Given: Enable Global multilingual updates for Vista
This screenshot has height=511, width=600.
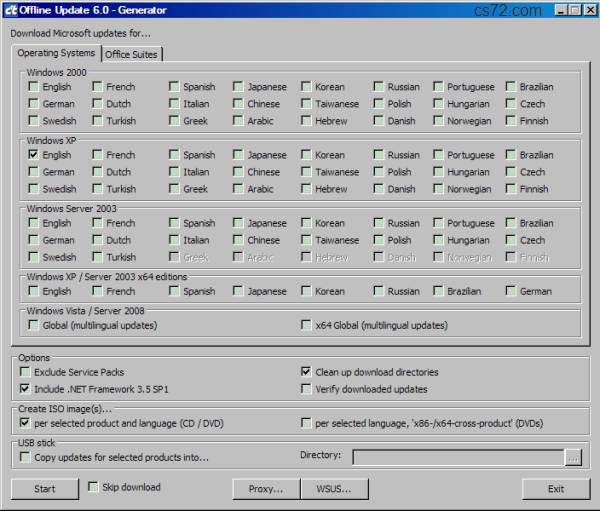Looking at the screenshot, I should (34, 325).
